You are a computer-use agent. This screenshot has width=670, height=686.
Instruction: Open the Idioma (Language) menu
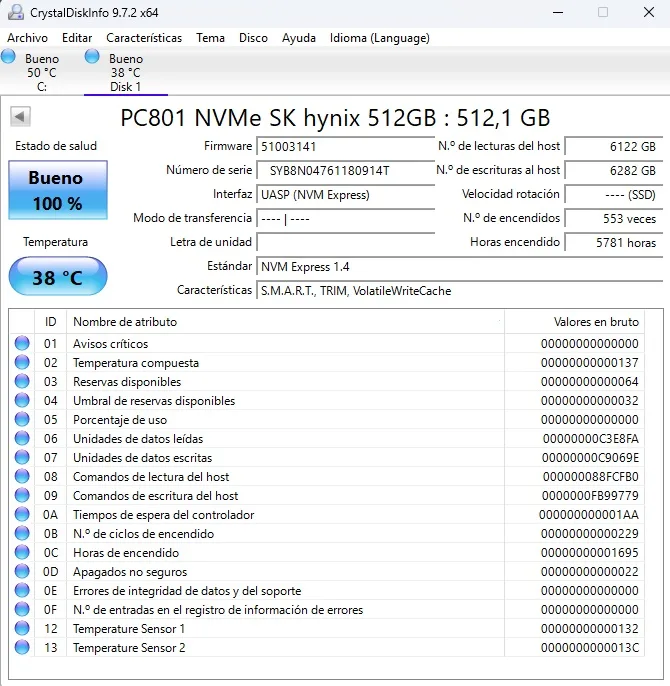click(379, 38)
